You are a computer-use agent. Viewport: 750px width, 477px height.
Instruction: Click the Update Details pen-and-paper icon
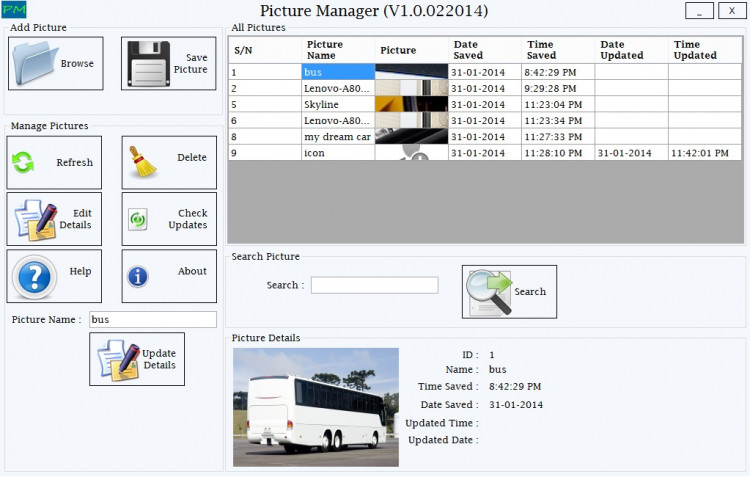click(119, 360)
